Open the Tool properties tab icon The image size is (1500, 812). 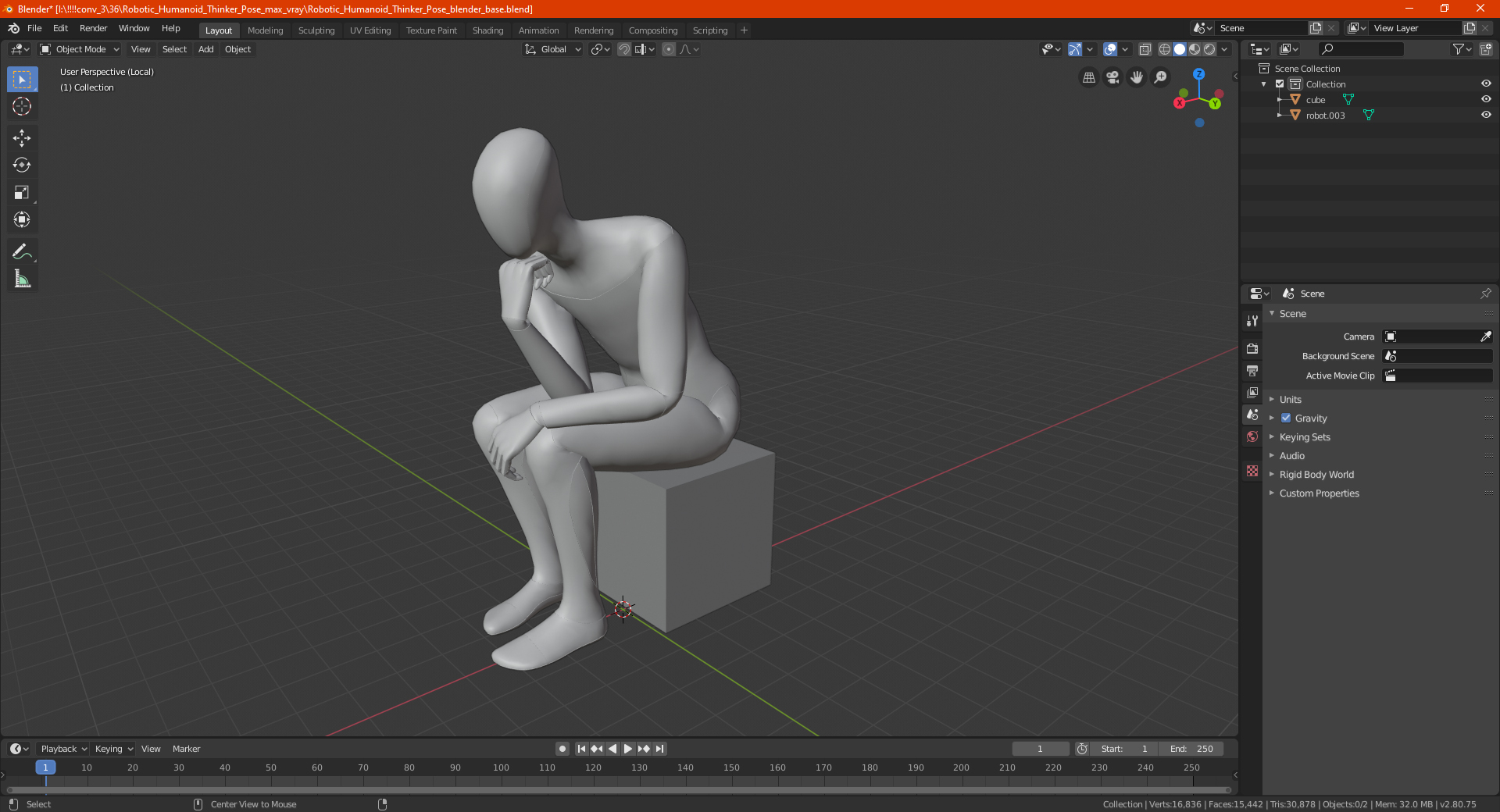pyautogui.click(x=1252, y=320)
